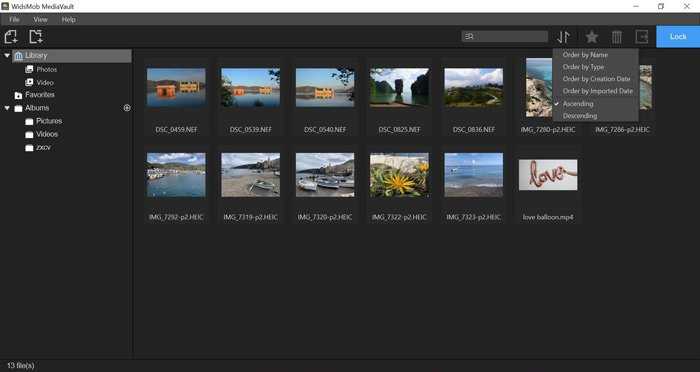Select IMG_7322-p2.HEIC flower thumbnail
Screen dimensions: 700x372
coord(399,175)
